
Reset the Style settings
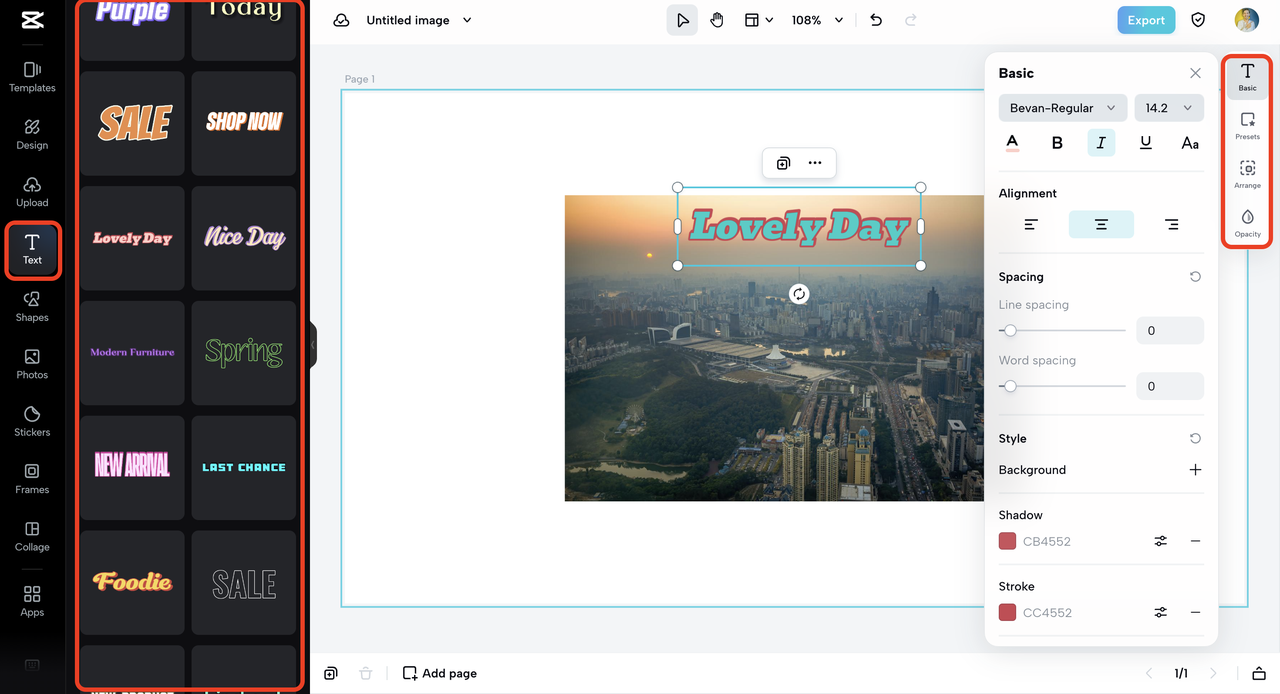pos(1195,439)
